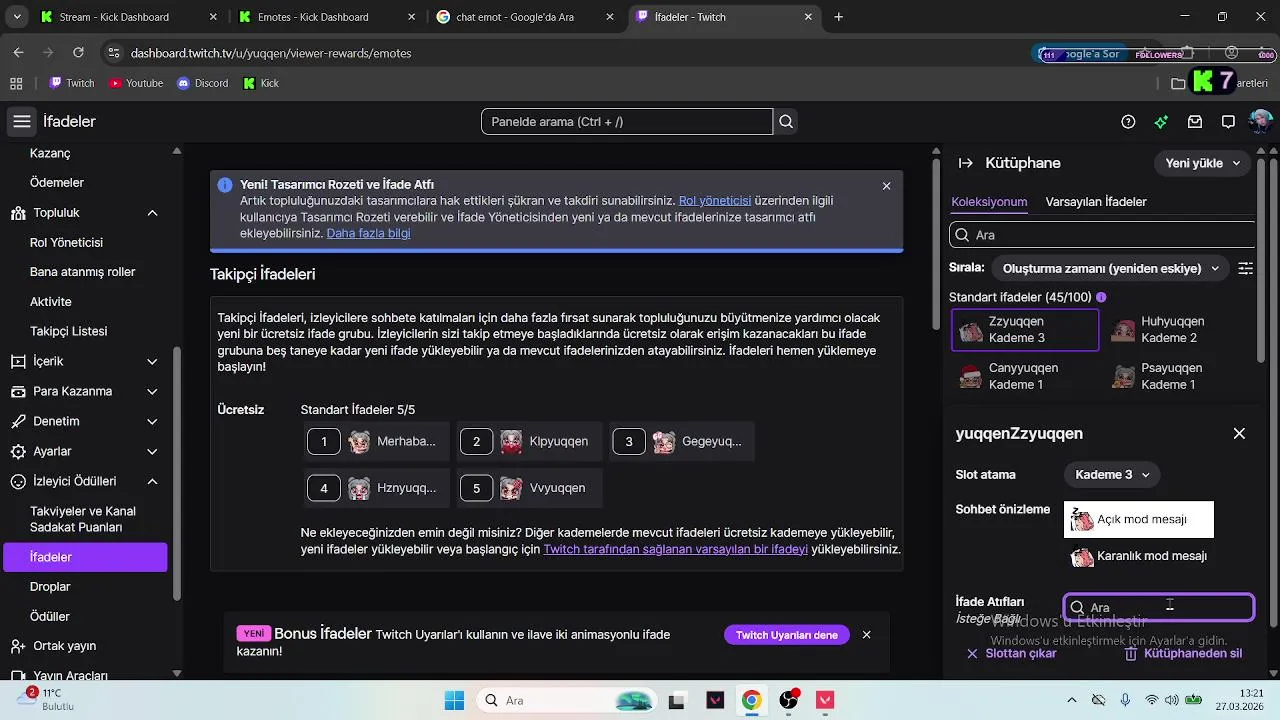The height and width of the screenshot is (720, 1280).
Task: Open the Twitch varsayılan bir ifadeyi link
Action: (x=676, y=549)
